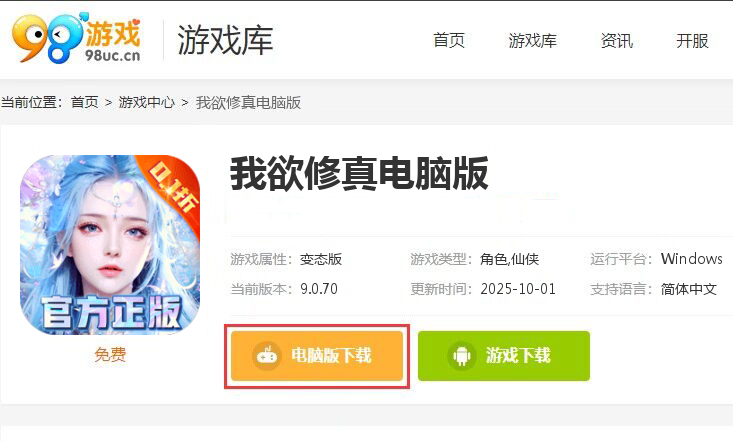Download the PC version via 电脑版下载
Viewport: 733px width, 441px height.
coord(317,356)
